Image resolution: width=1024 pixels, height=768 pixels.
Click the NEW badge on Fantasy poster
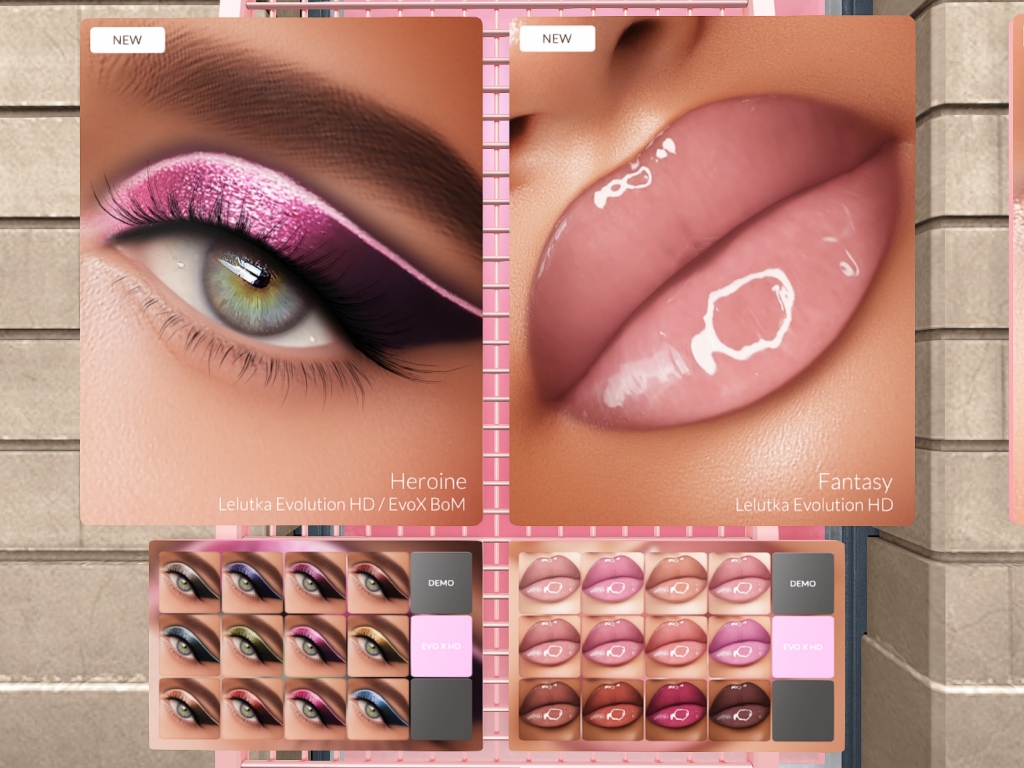pos(557,40)
